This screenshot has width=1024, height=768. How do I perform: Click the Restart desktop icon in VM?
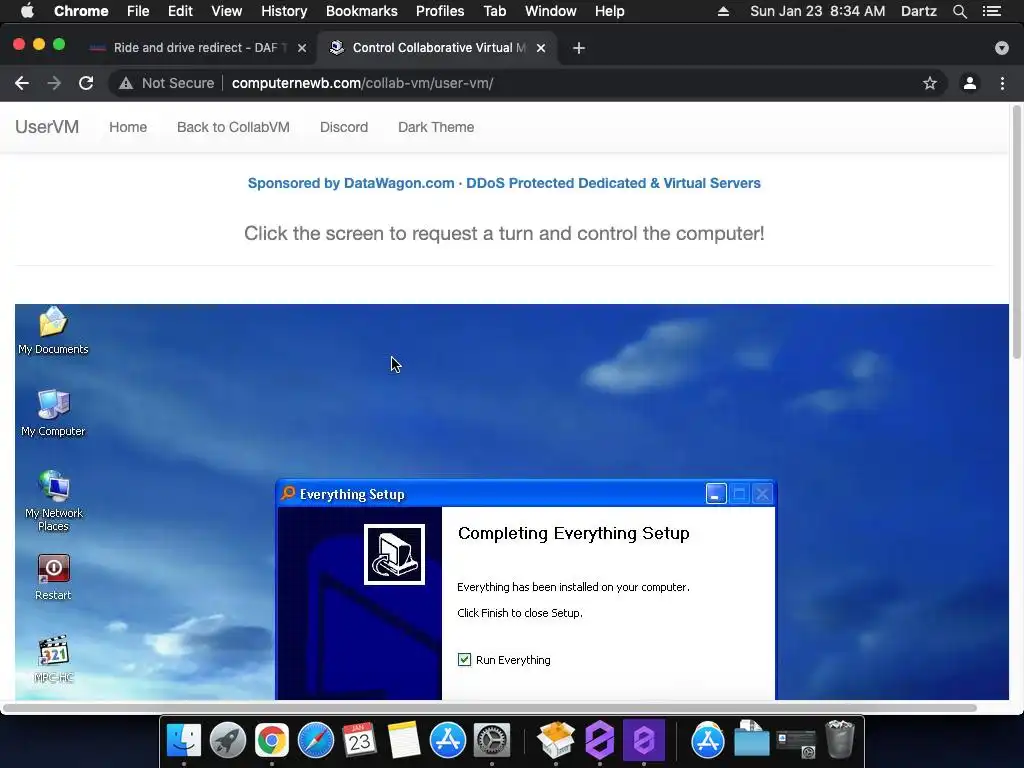point(53,577)
